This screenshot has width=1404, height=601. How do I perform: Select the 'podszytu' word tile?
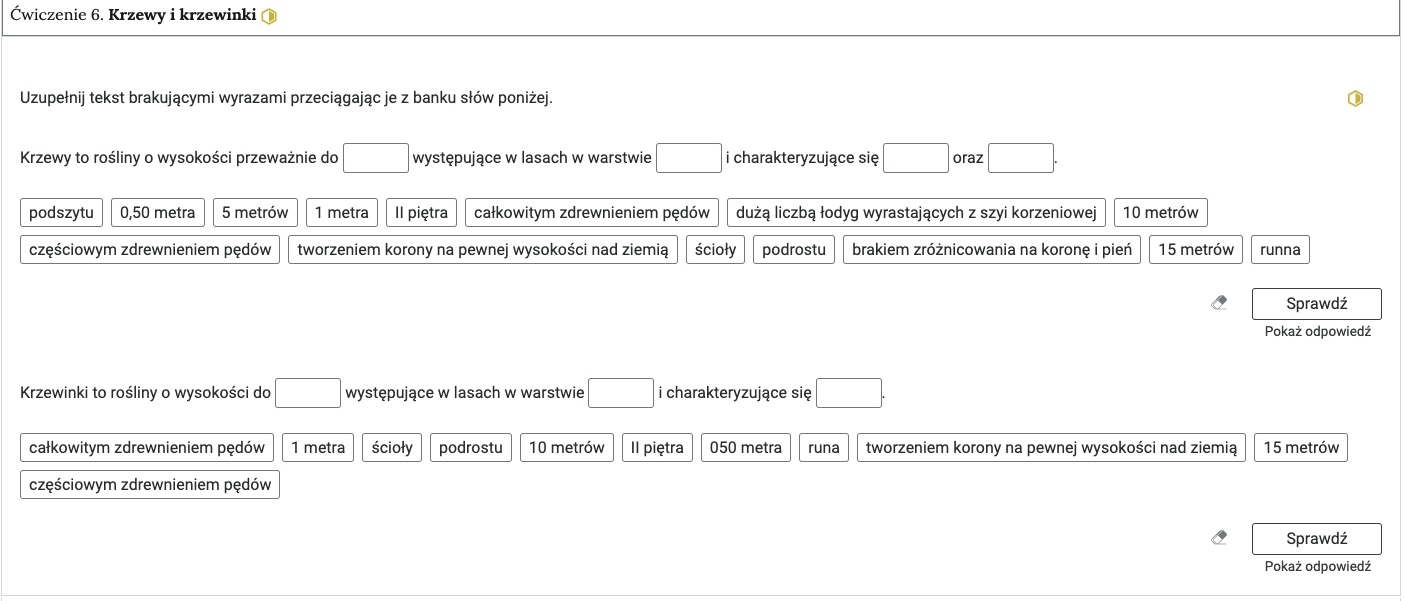click(62, 212)
